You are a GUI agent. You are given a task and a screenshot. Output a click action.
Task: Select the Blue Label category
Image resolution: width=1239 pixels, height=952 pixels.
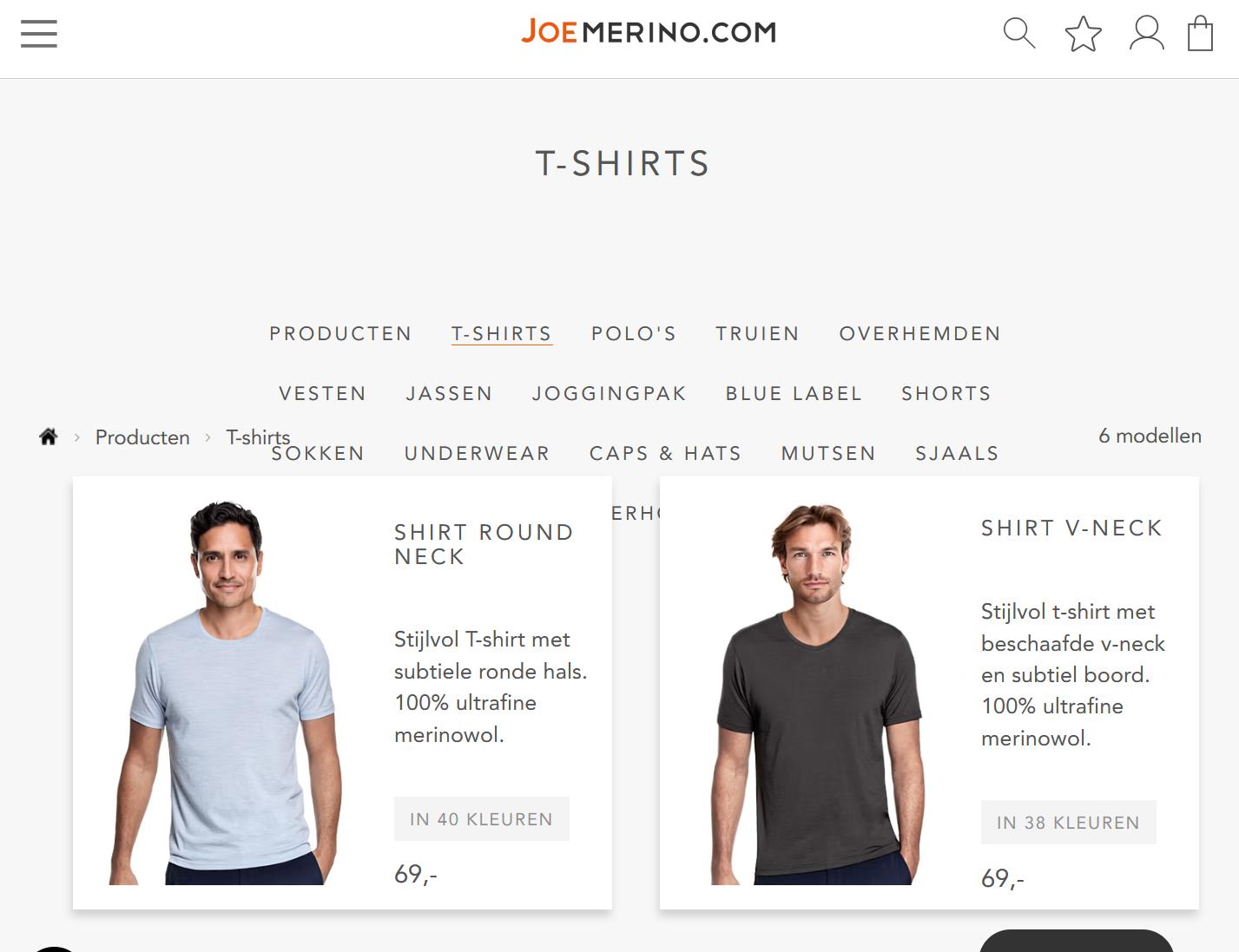pos(794,394)
